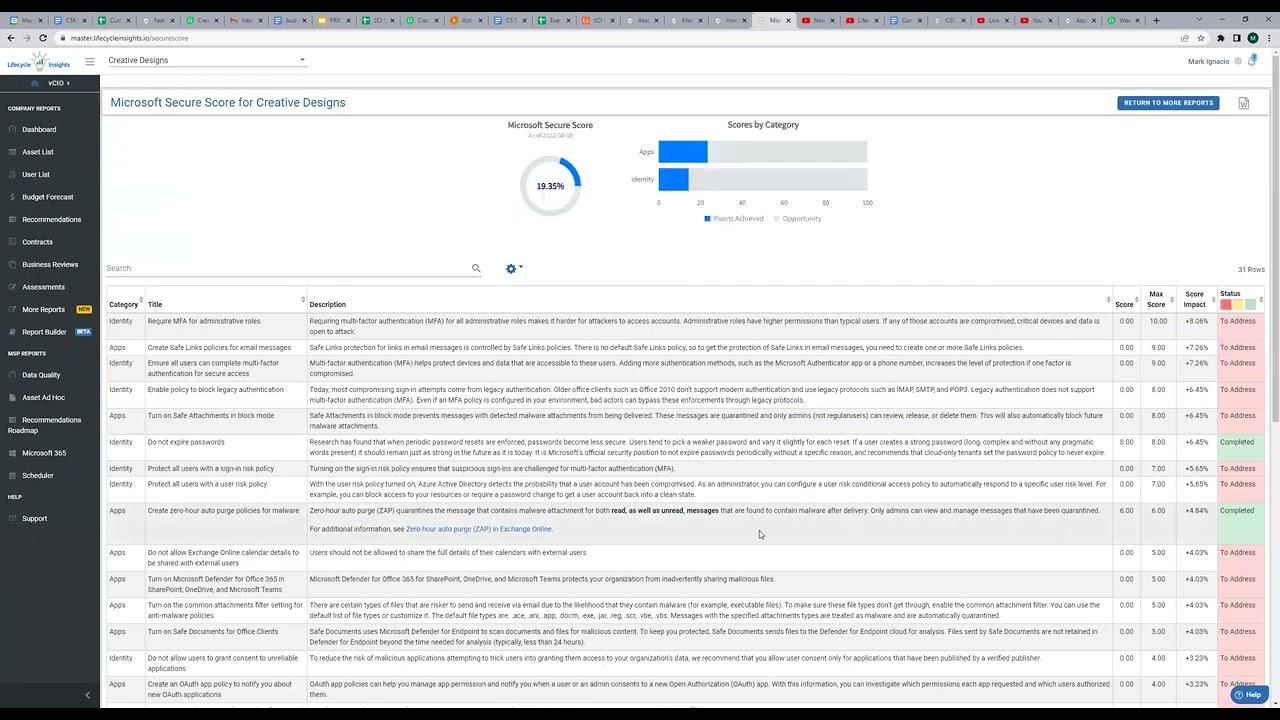
Task: Filter status by the green color swatch
Action: pos(1251,304)
